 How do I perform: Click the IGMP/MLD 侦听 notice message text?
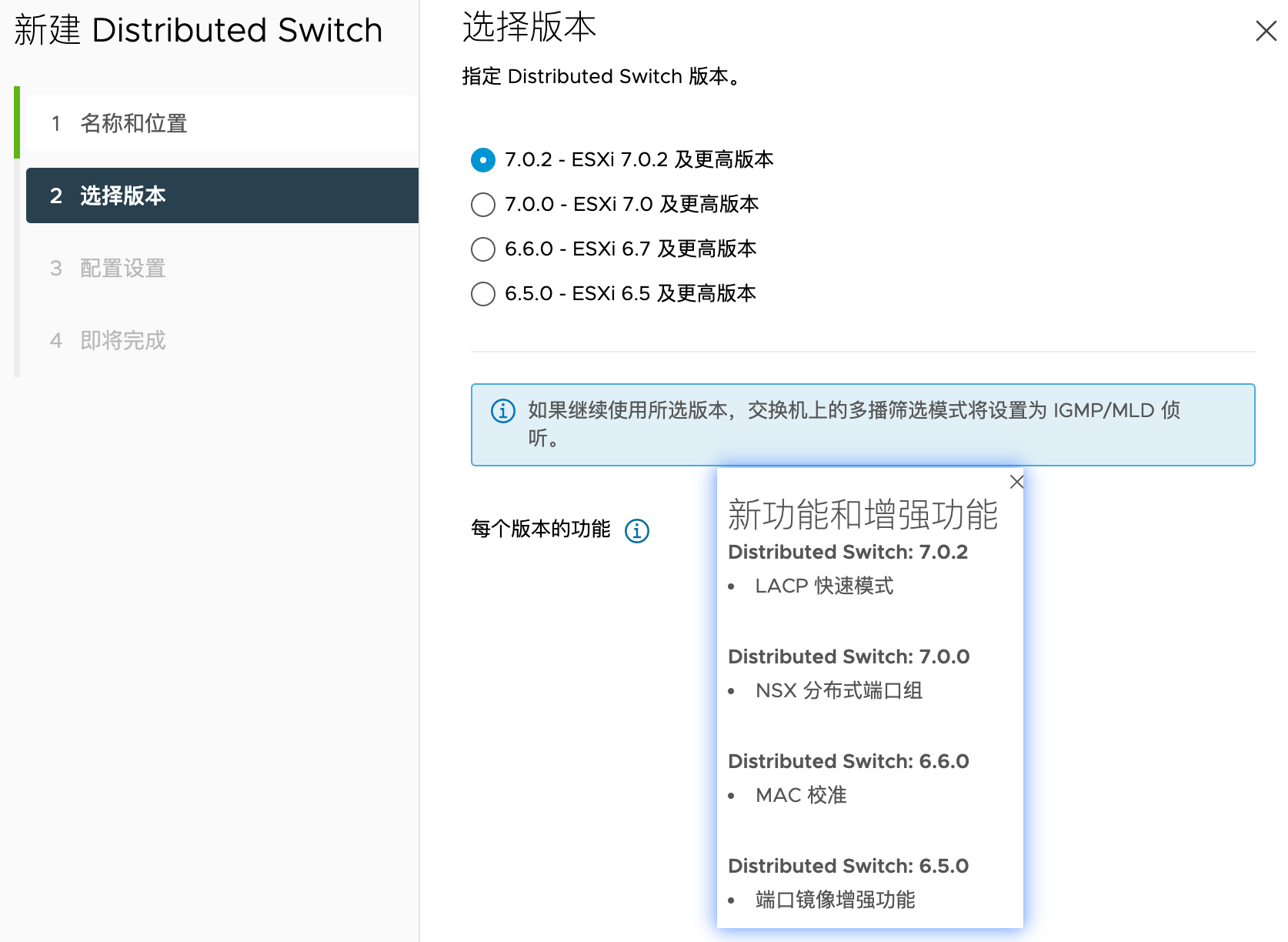[x=854, y=424]
